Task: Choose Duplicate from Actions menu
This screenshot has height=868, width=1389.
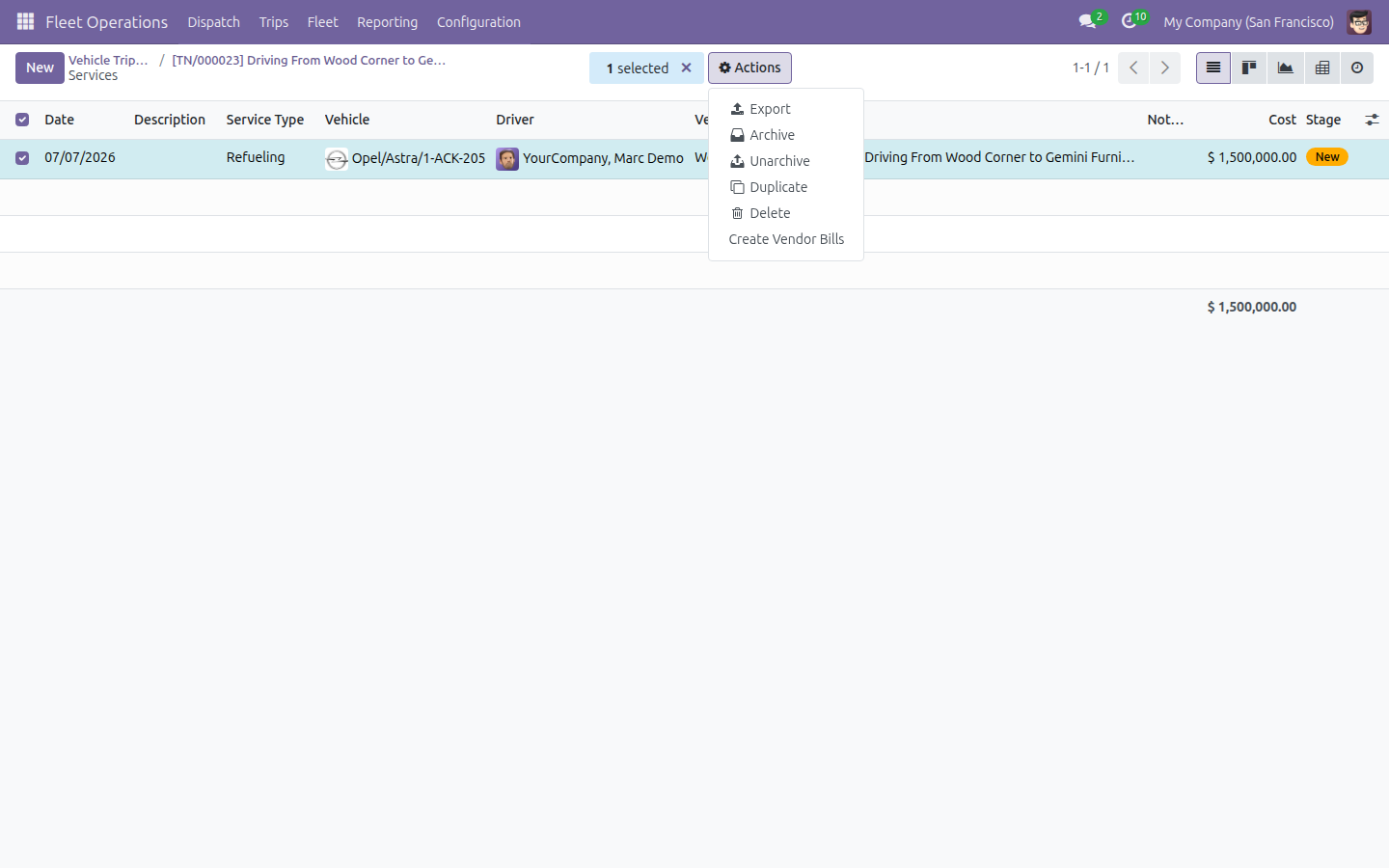Action: point(786,187)
